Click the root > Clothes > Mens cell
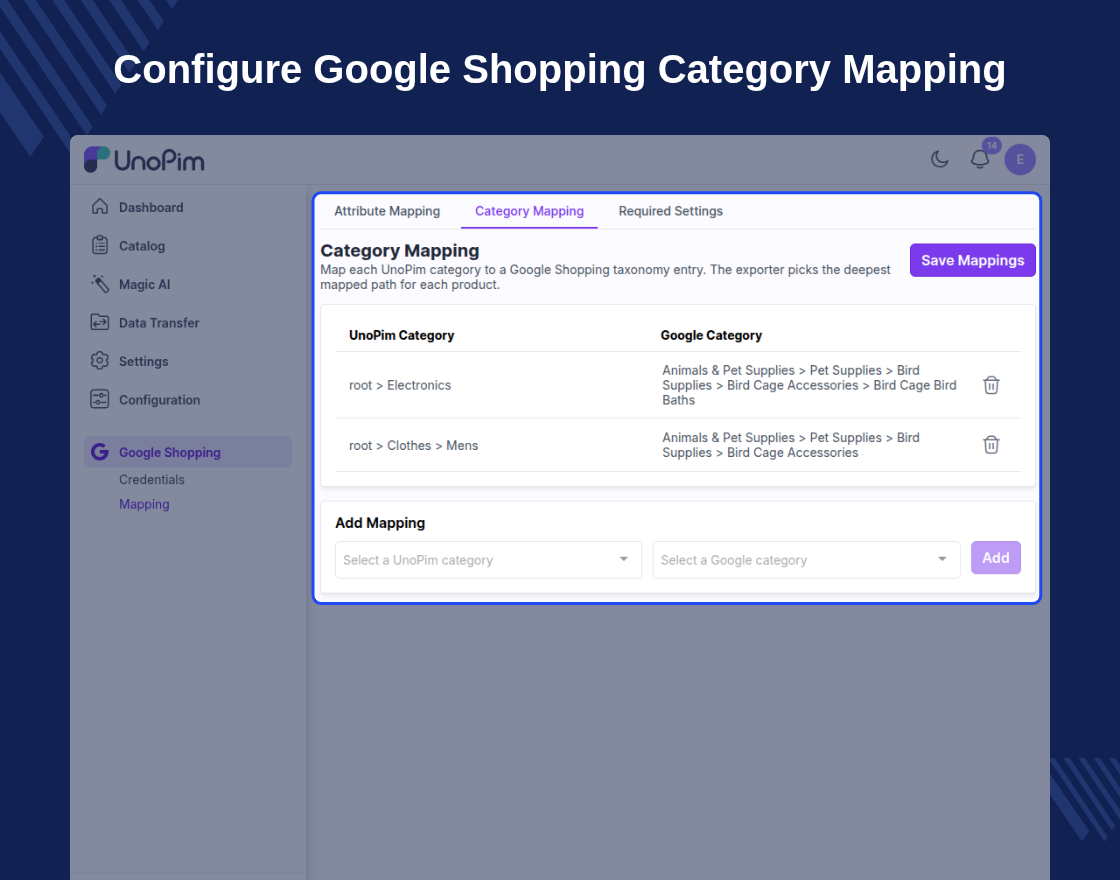 click(414, 445)
